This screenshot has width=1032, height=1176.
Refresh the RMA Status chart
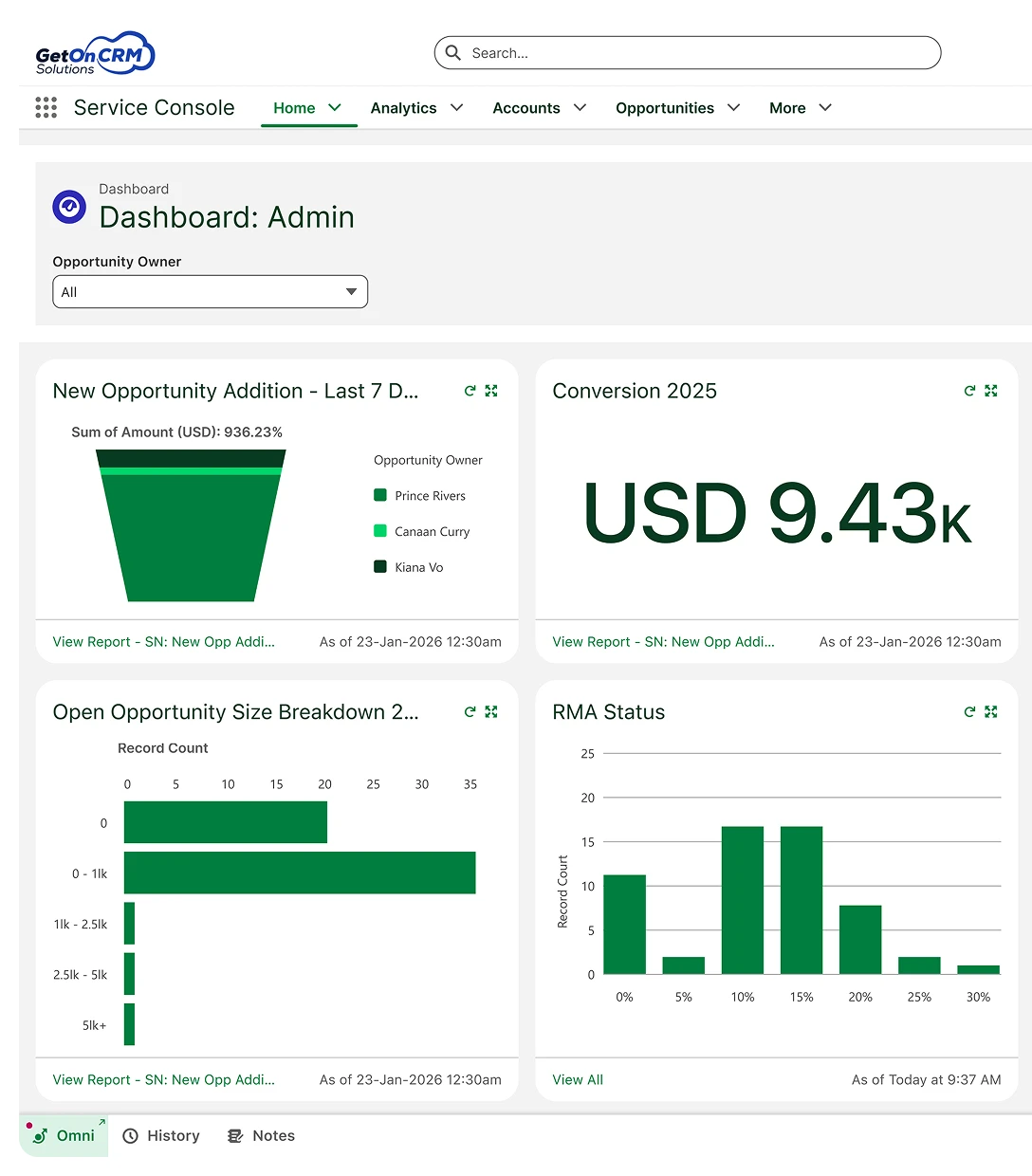[x=969, y=711]
